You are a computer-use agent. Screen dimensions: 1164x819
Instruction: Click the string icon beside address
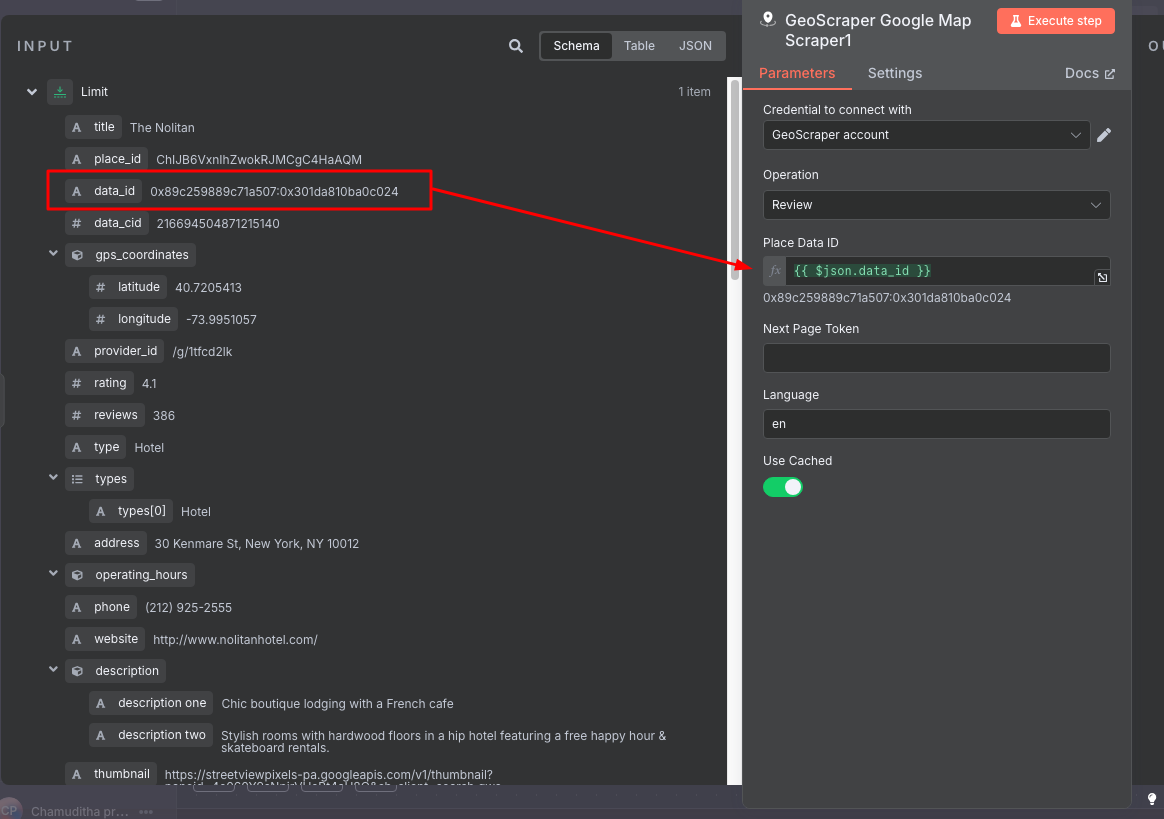[76, 544]
